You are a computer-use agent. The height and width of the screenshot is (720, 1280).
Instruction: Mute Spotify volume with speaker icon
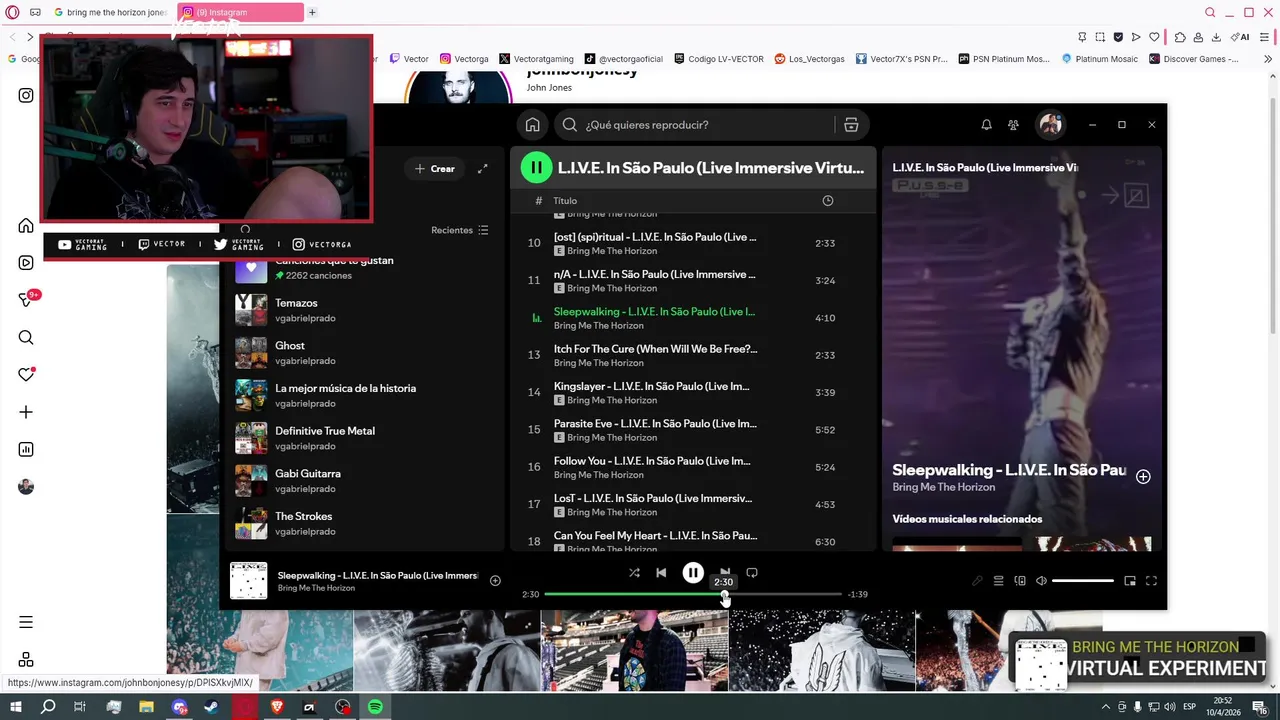point(1041,581)
